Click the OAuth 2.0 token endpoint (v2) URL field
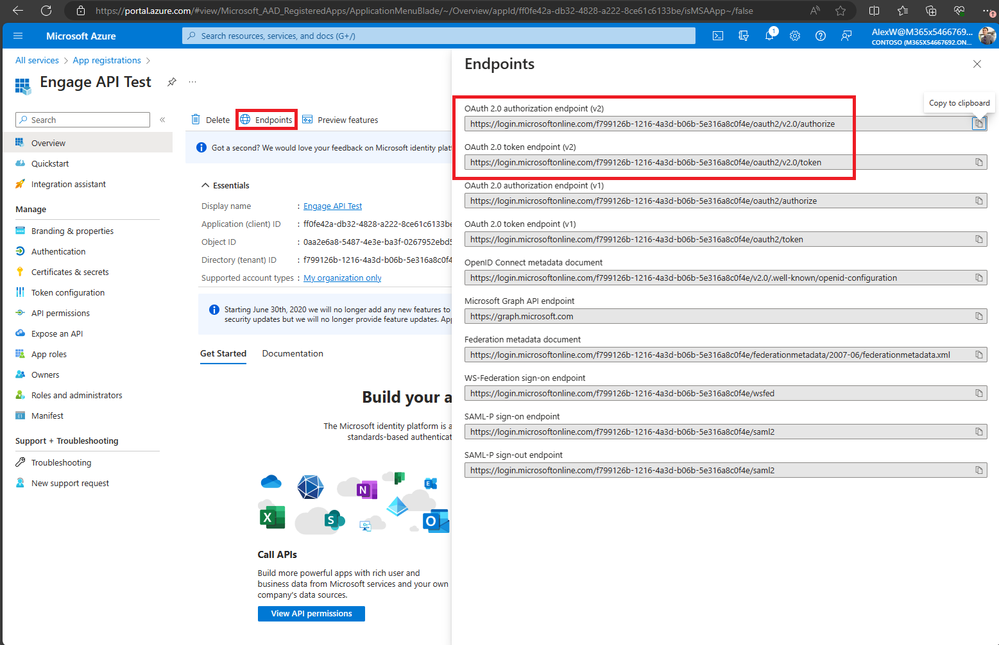The height and width of the screenshot is (645, 999). pos(726,163)
